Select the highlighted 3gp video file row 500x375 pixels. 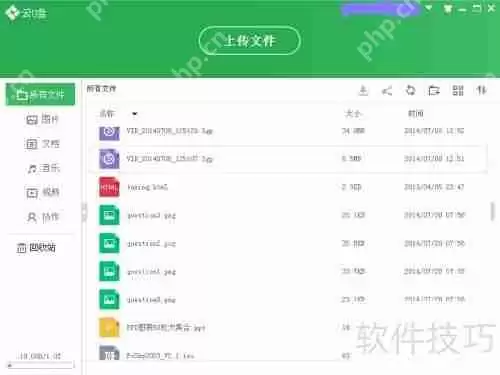pos(288,159)
